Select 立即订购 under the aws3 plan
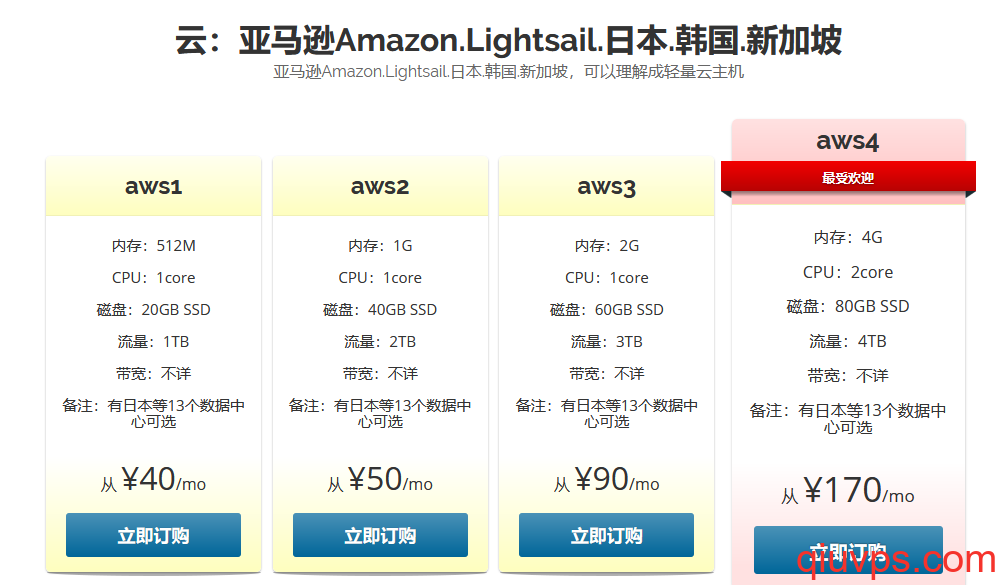 tap(606, 535)
